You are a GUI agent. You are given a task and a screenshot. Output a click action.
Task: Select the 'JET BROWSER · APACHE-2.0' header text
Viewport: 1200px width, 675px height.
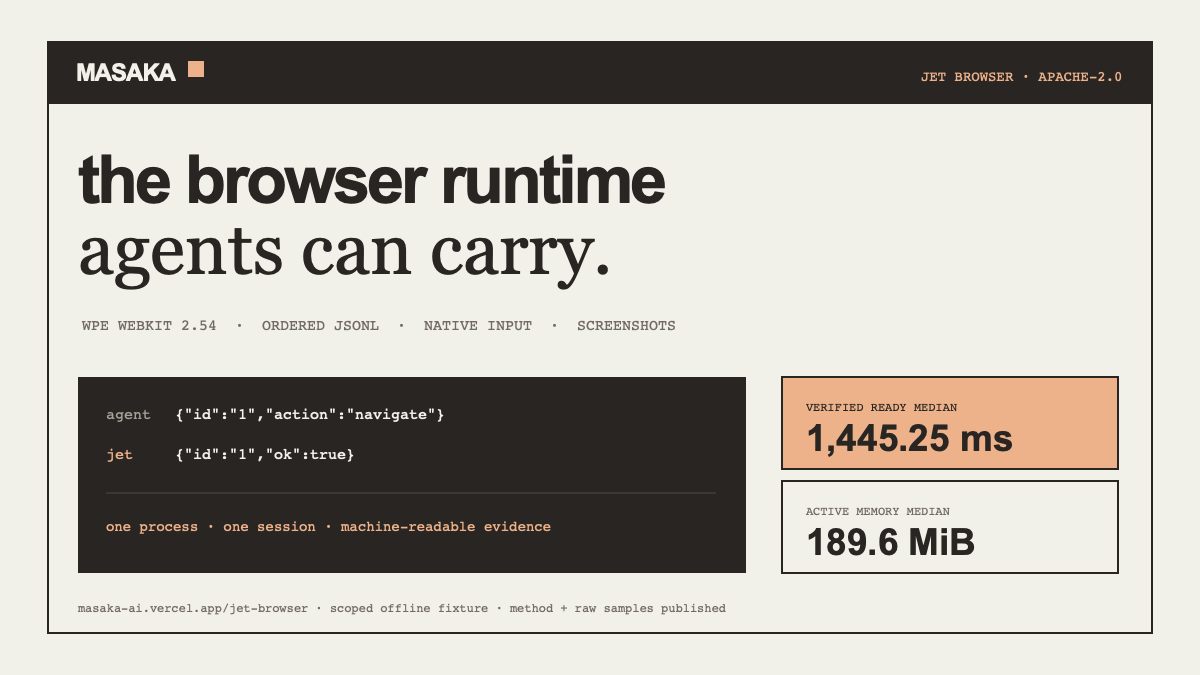[1021, 77]
